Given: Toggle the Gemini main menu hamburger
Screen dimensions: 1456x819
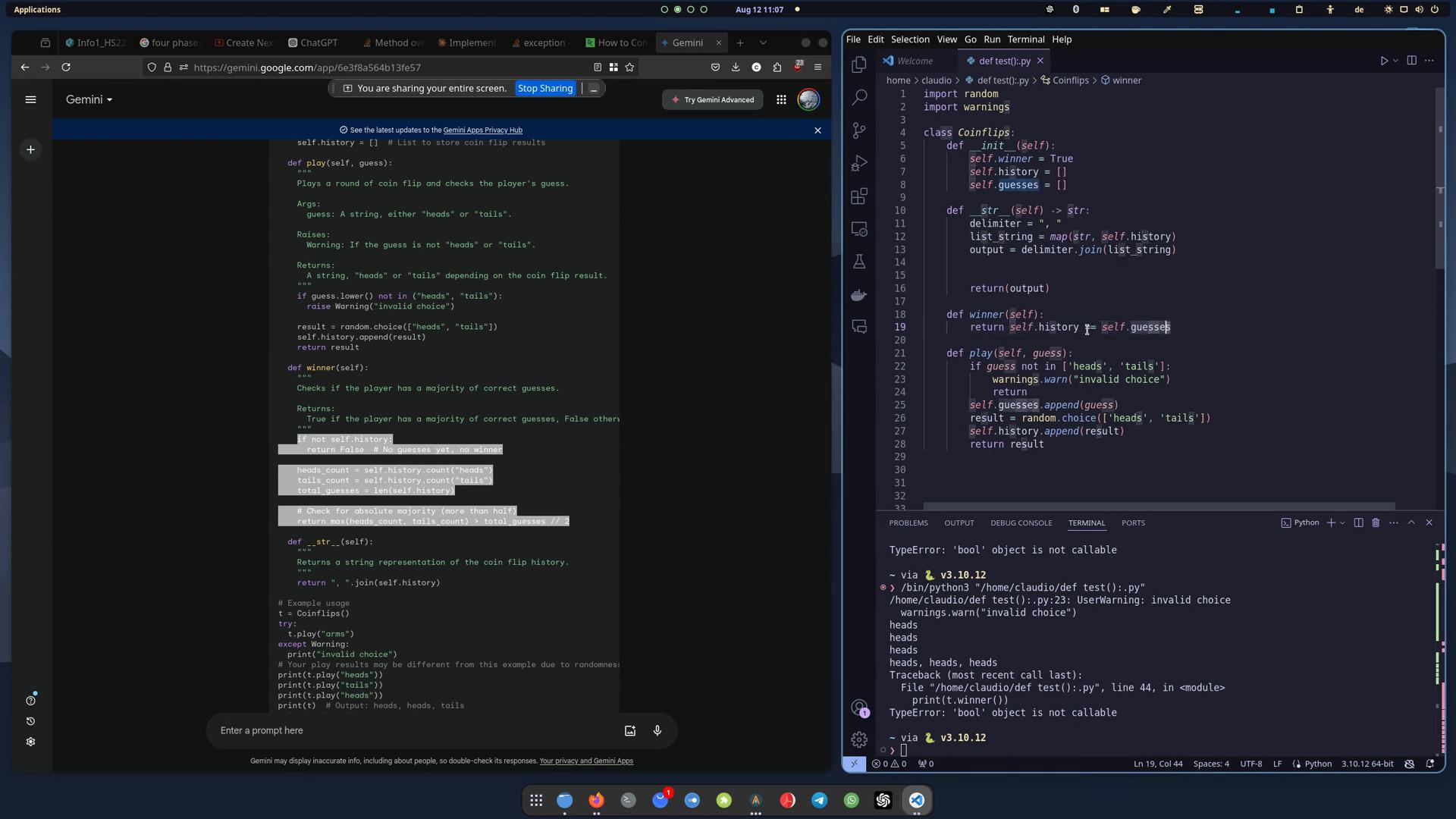Looking at the screenshot, I should [x=30, y=99].
